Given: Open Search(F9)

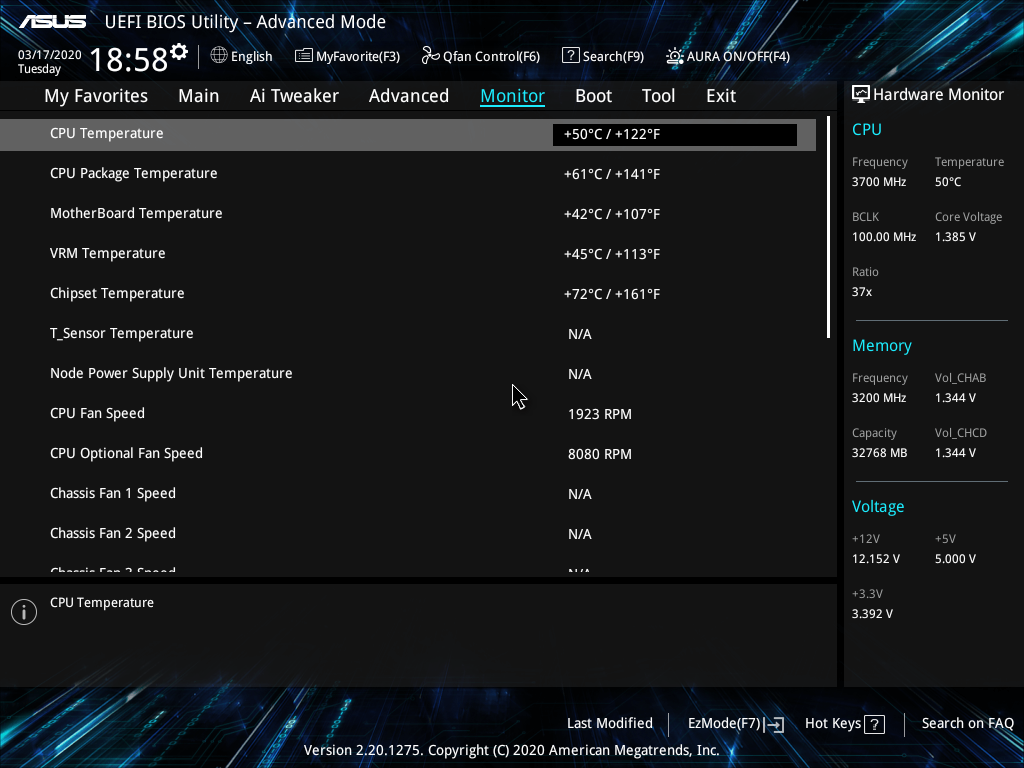Looking at the screenshot, I should (x=613, y=56).
